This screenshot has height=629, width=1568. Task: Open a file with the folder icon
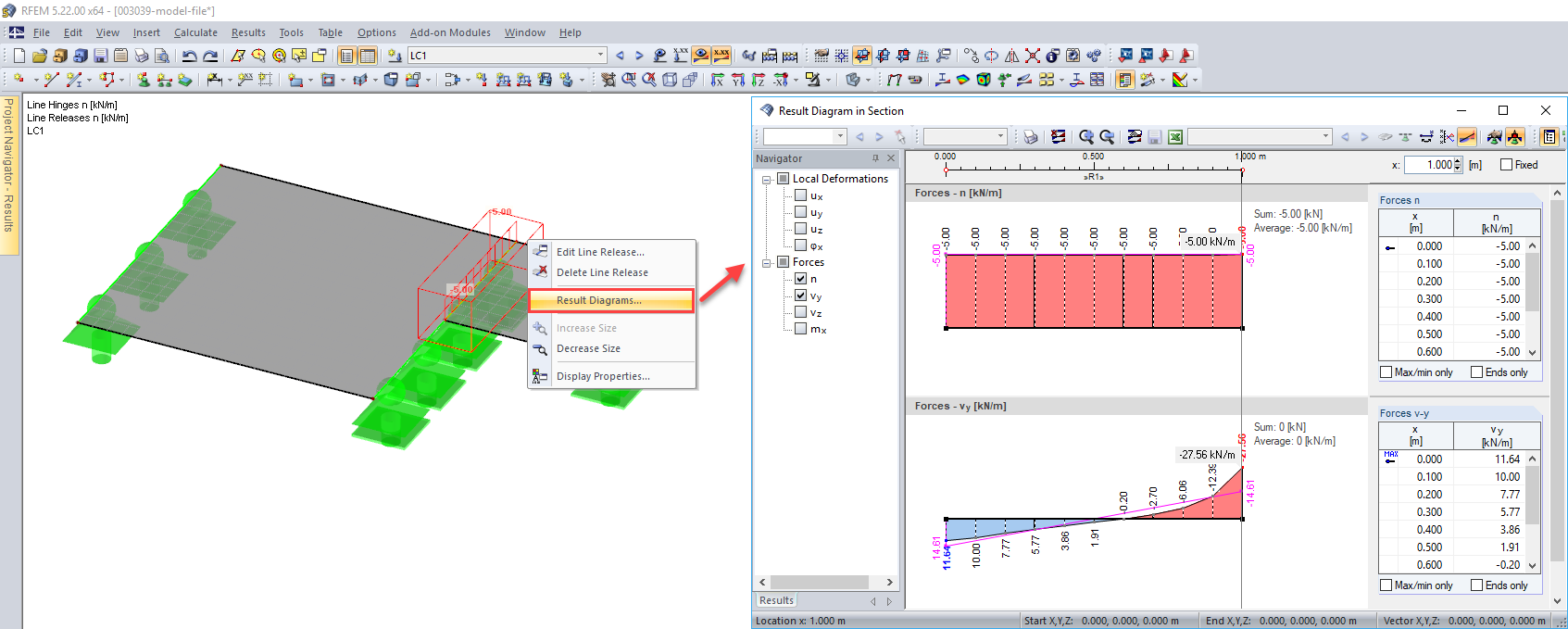(39, 56)
